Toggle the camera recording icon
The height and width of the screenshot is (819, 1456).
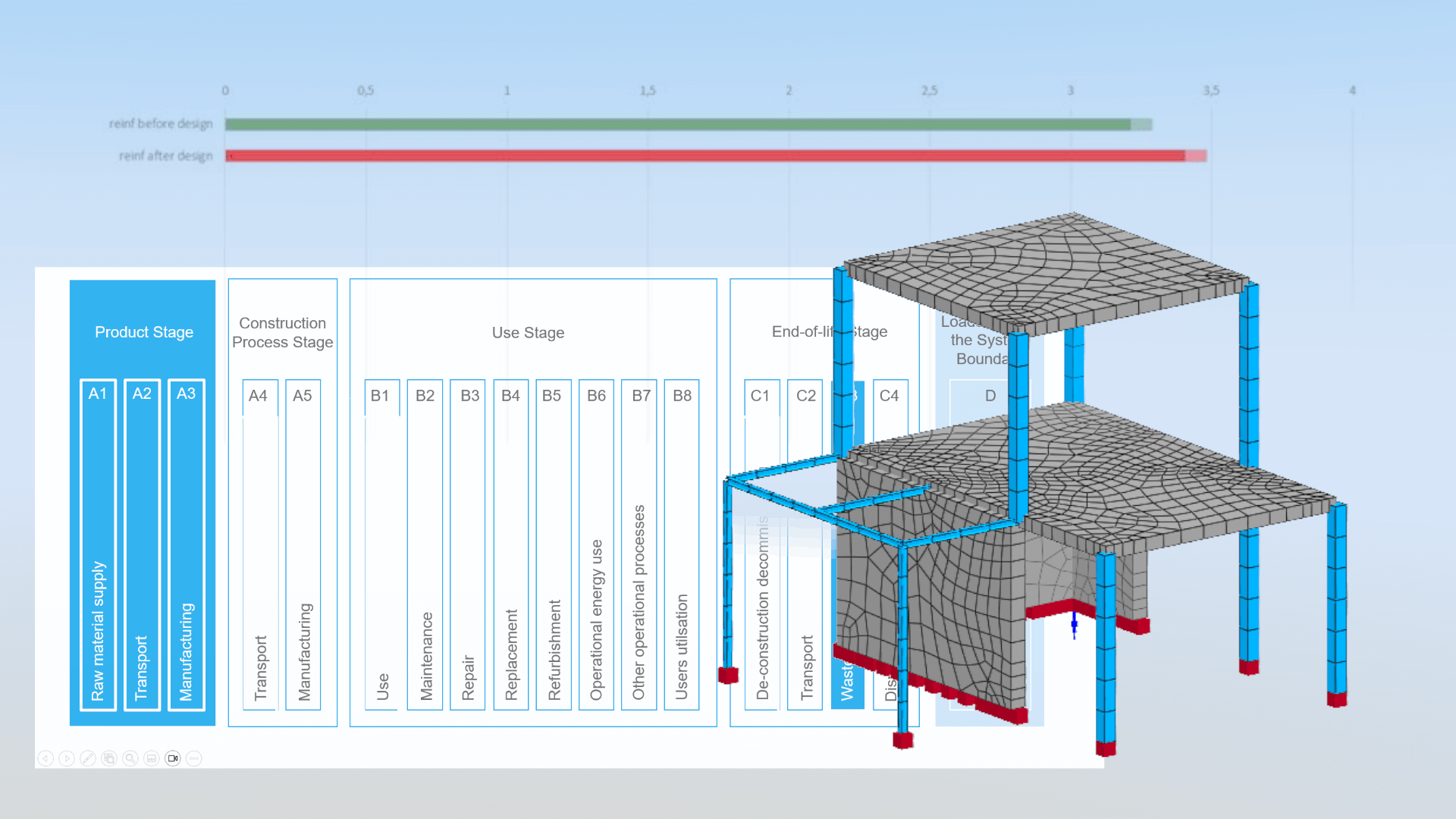click(x=173, y=758)
